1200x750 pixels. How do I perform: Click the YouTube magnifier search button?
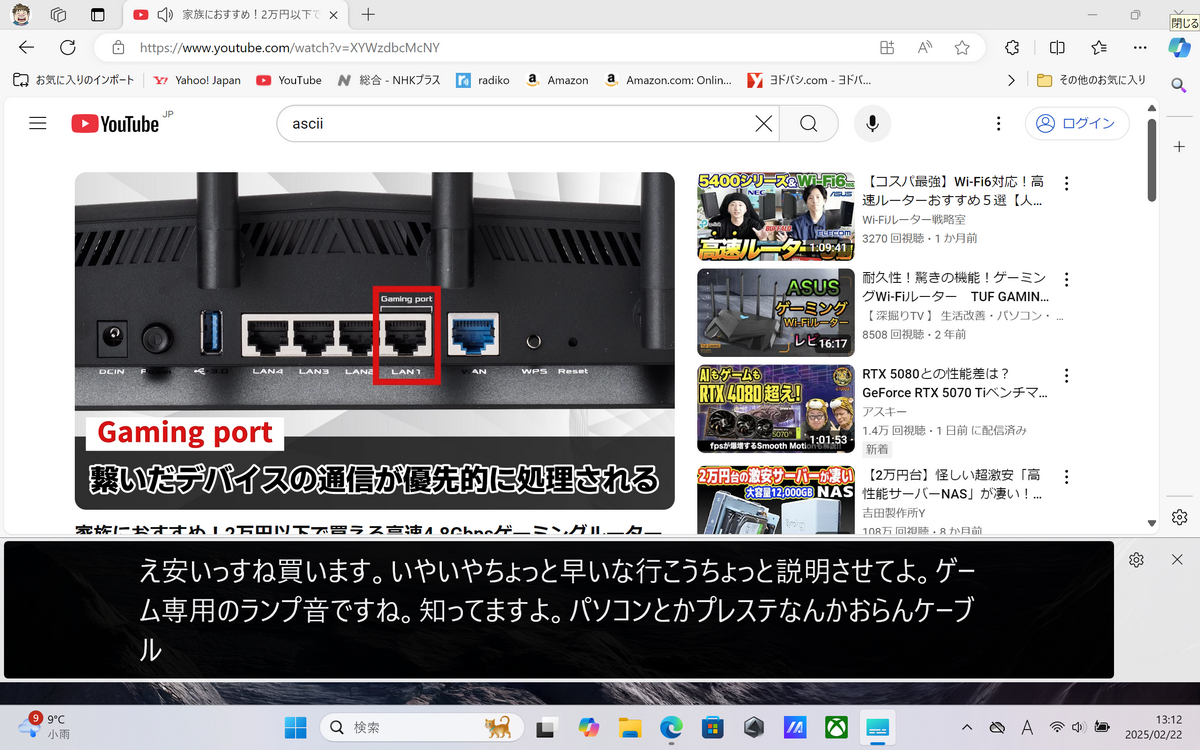(808, 124)
